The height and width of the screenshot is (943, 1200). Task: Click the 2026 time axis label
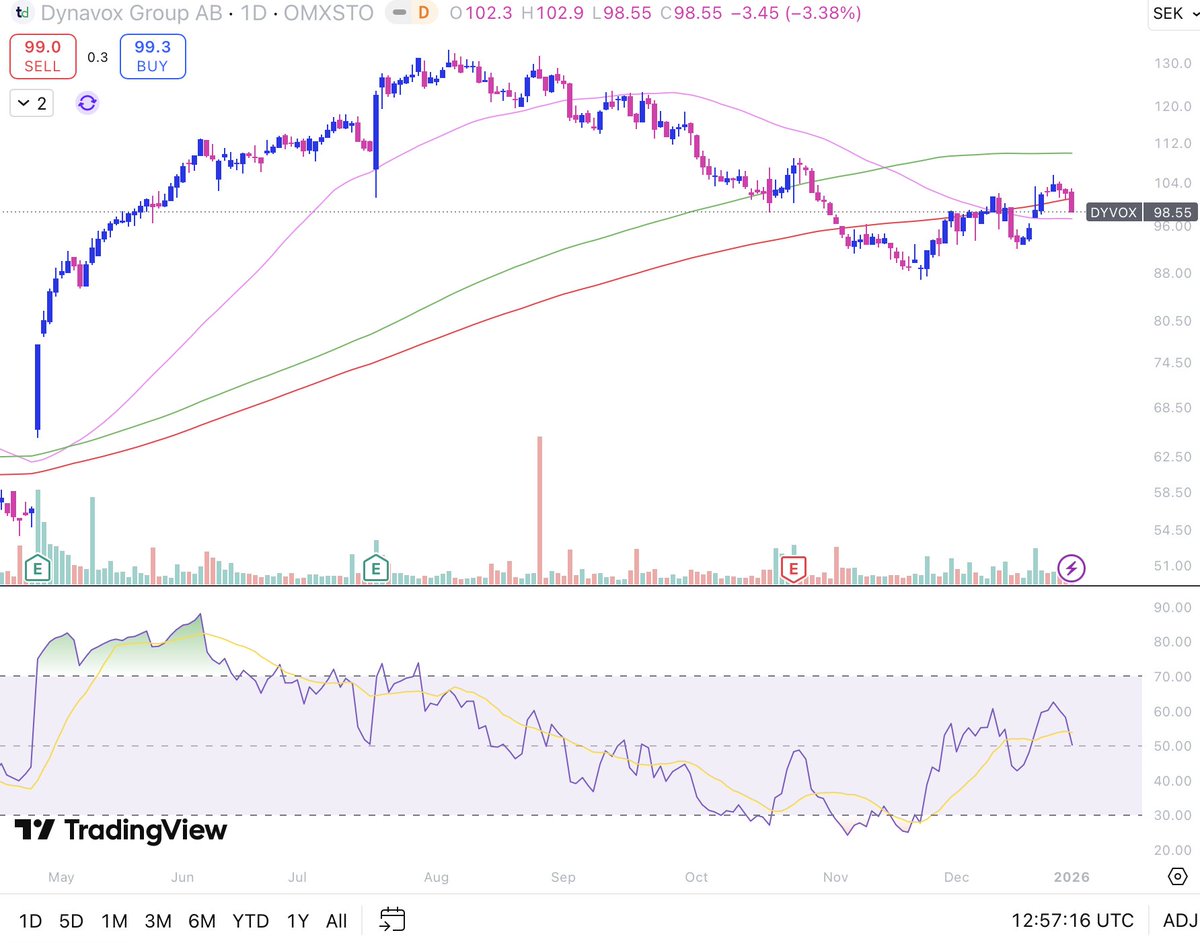1070,877
